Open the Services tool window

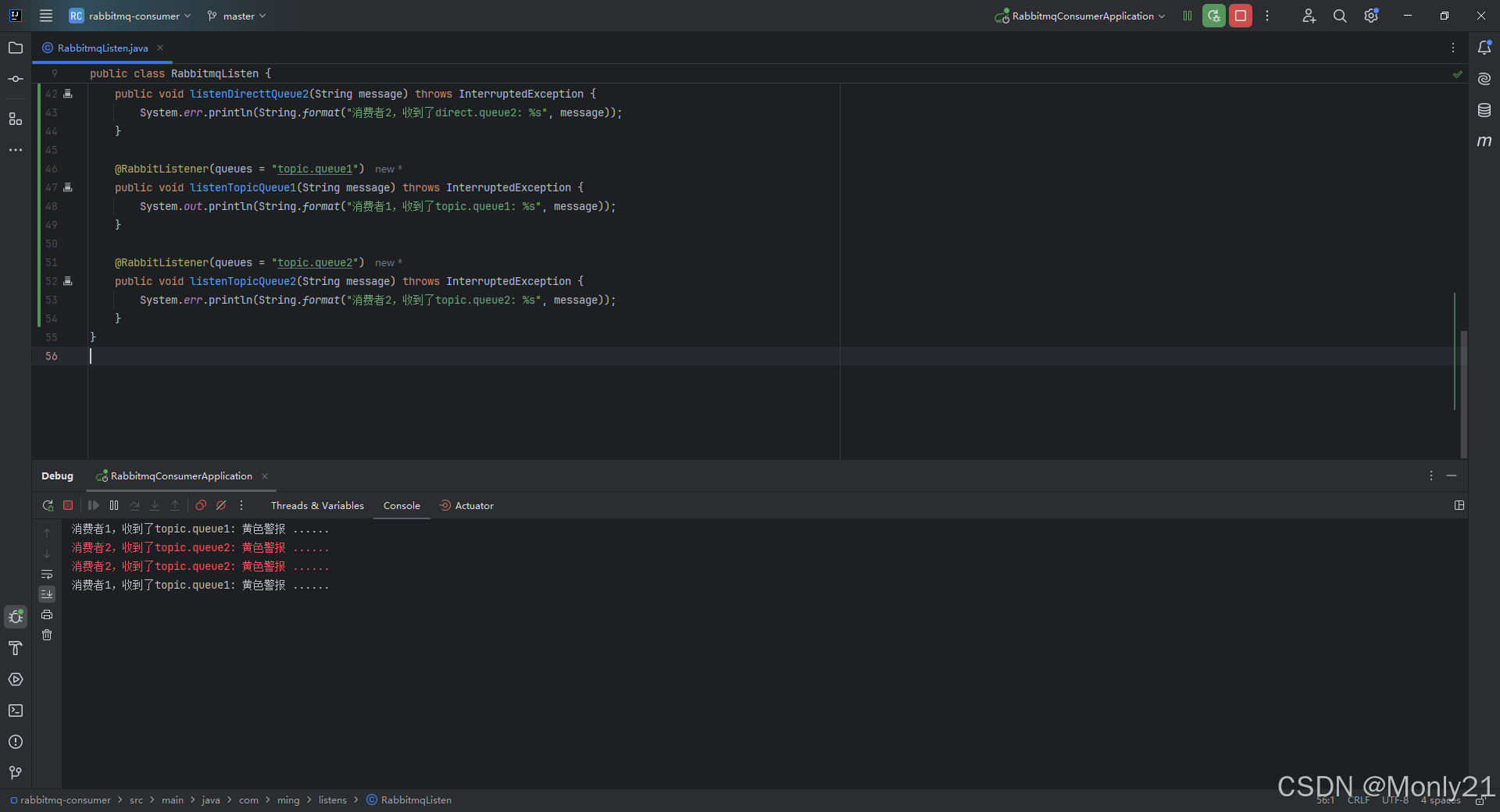click(x=16, y=679)
